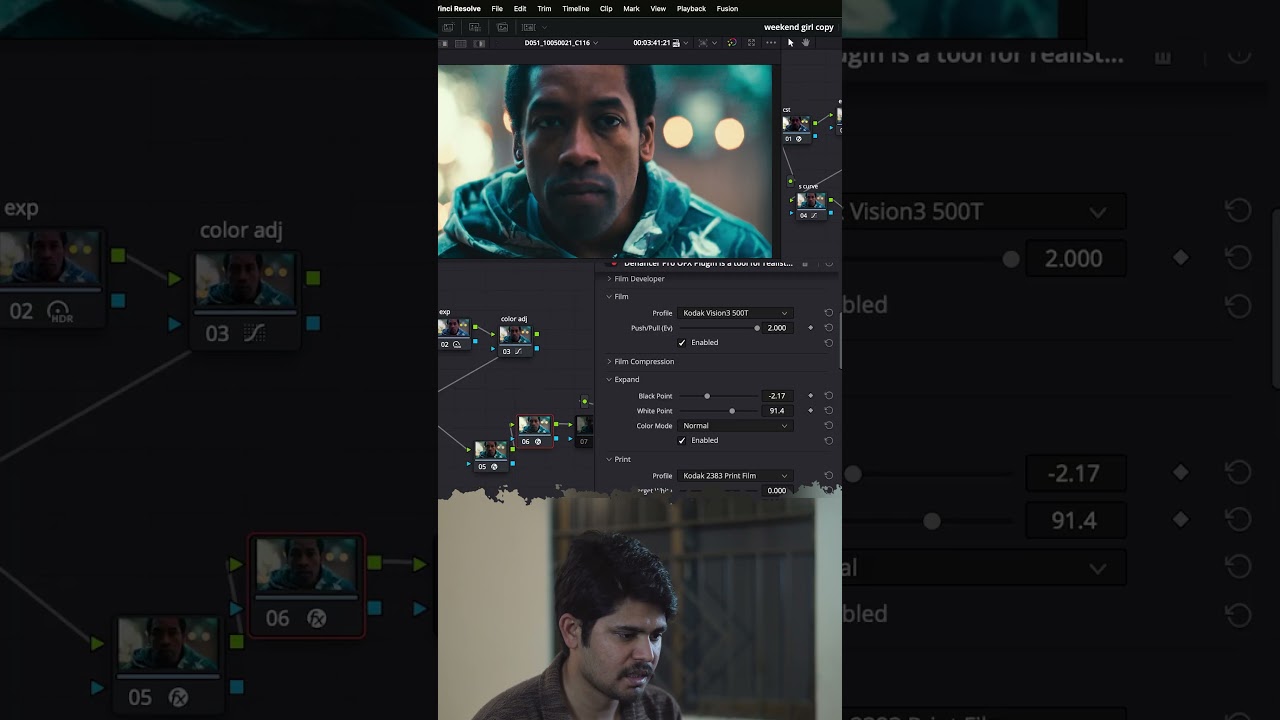Select node 06 in the node graph
Viewport: 1280px width, 720px height.
(534, 431)
